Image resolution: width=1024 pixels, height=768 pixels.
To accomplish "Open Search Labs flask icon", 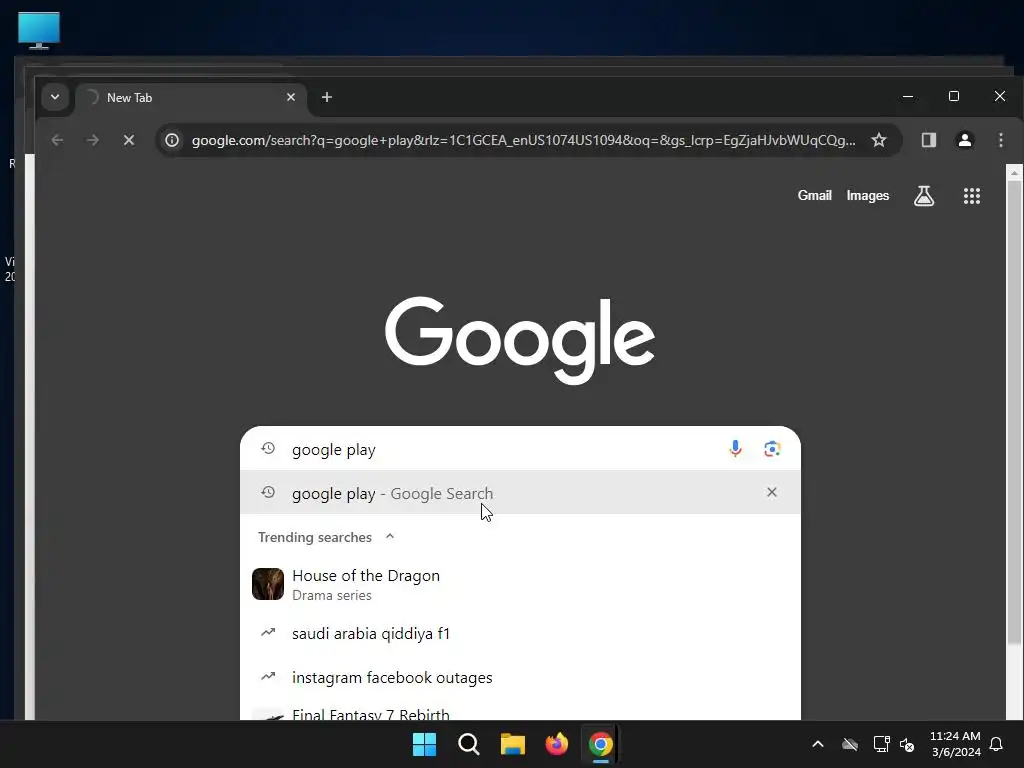I will click(x=923, y=195).
